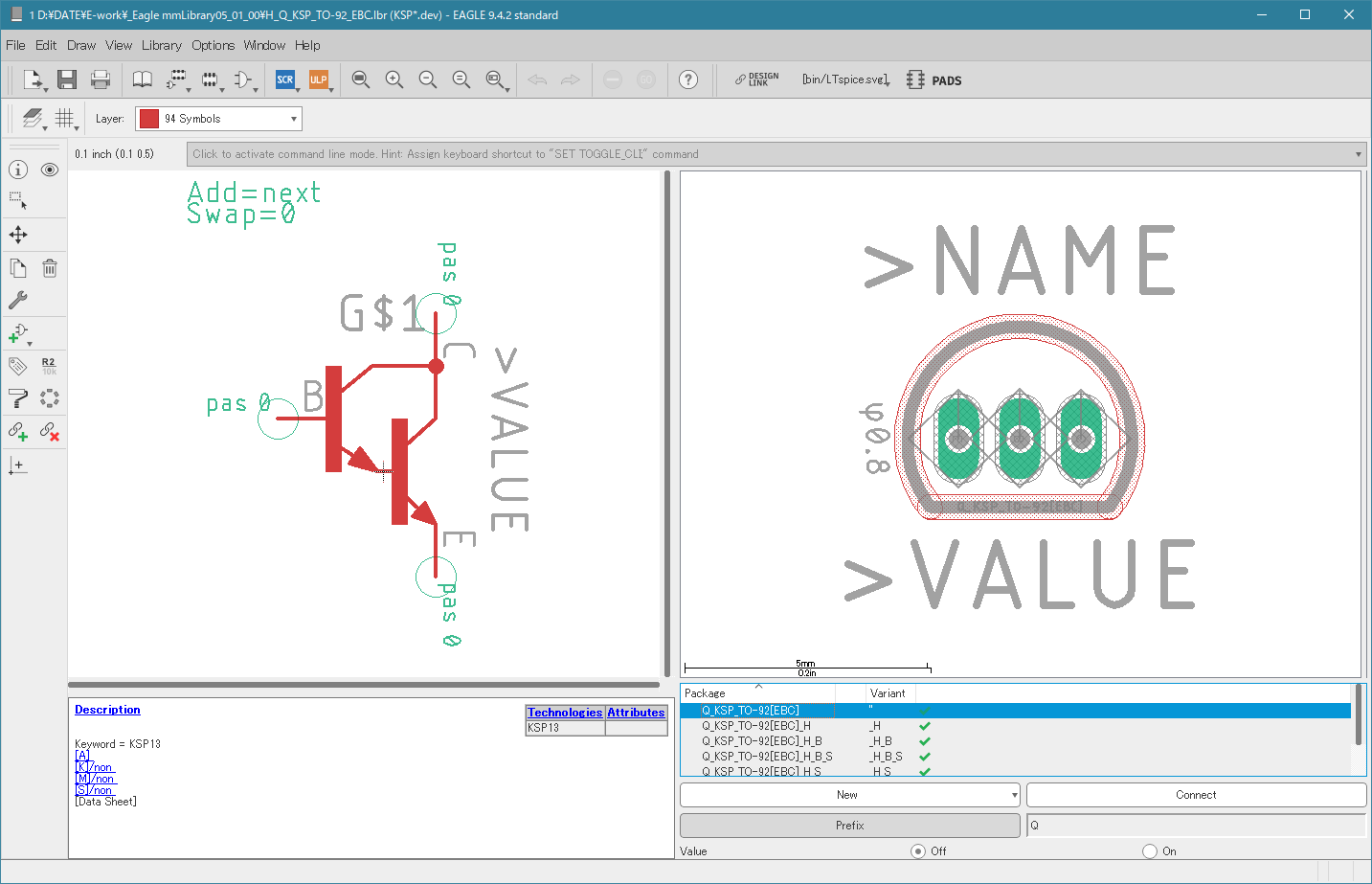Click the red layer color swatch
This screenshot has width=1372, height=884.
click(148, 119)
